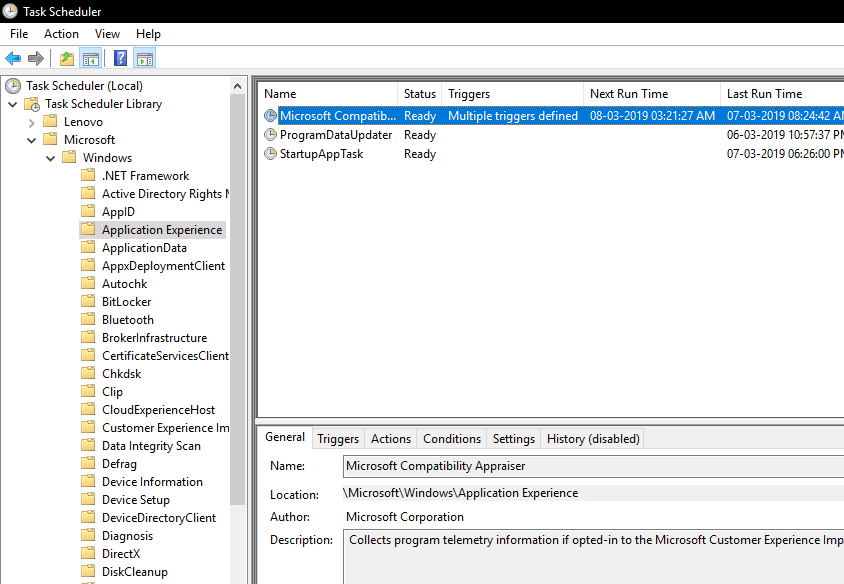Click the StartupAppTask clock icon
This screenshot has height=584, width=844.
pyautogui.click(x=270, y=154)
